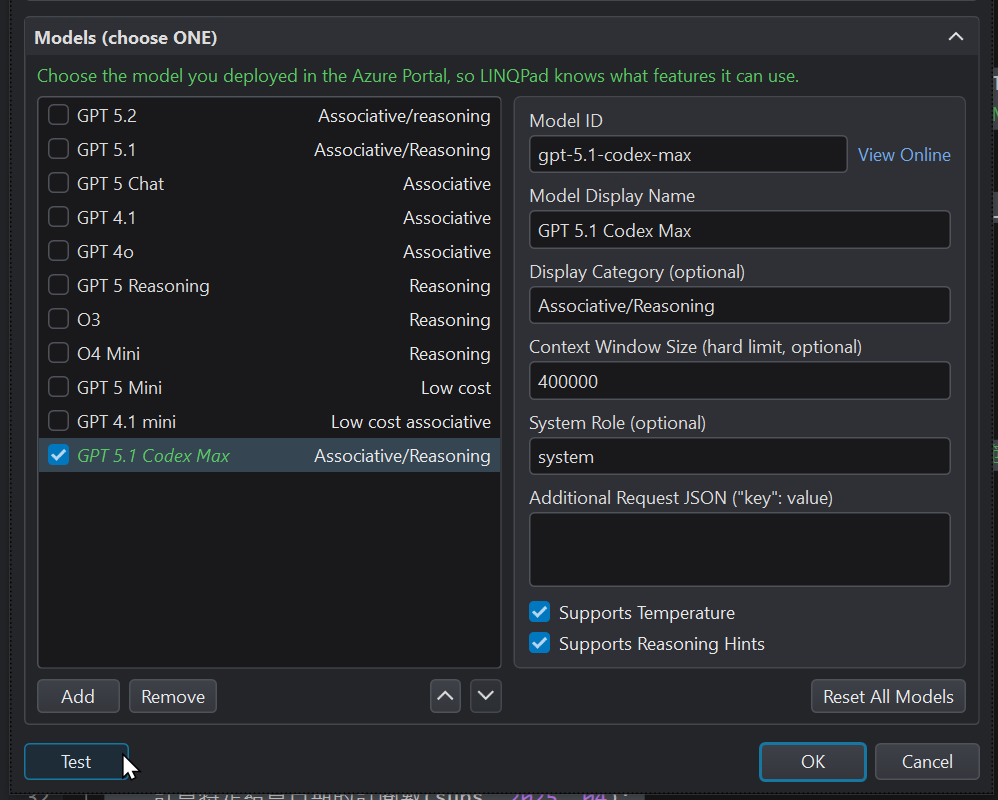Move selected model up in list
Screen dimensions: 998x800
[x=445, y=696]
